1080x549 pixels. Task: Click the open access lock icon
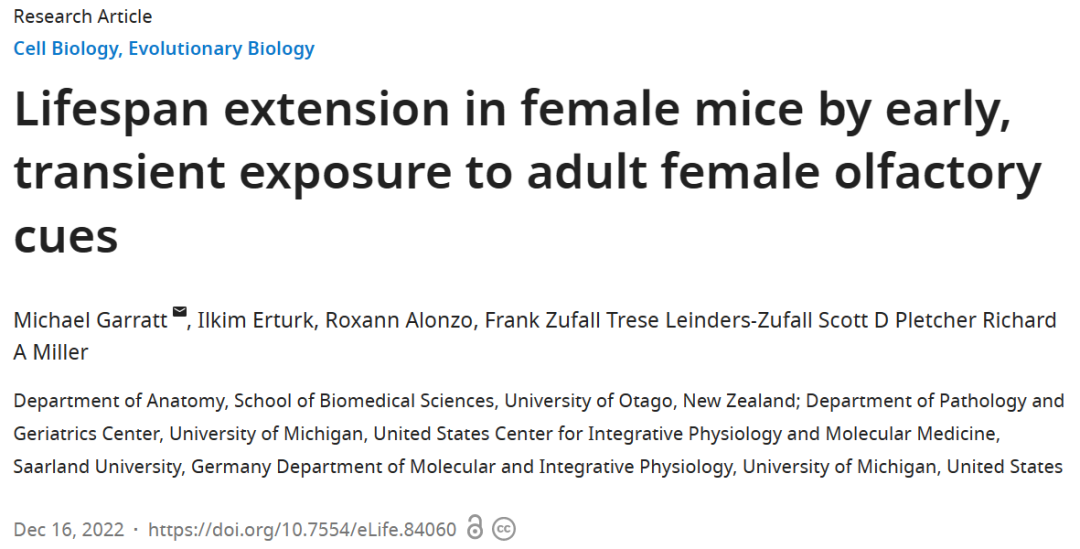(x=475, y=528)
